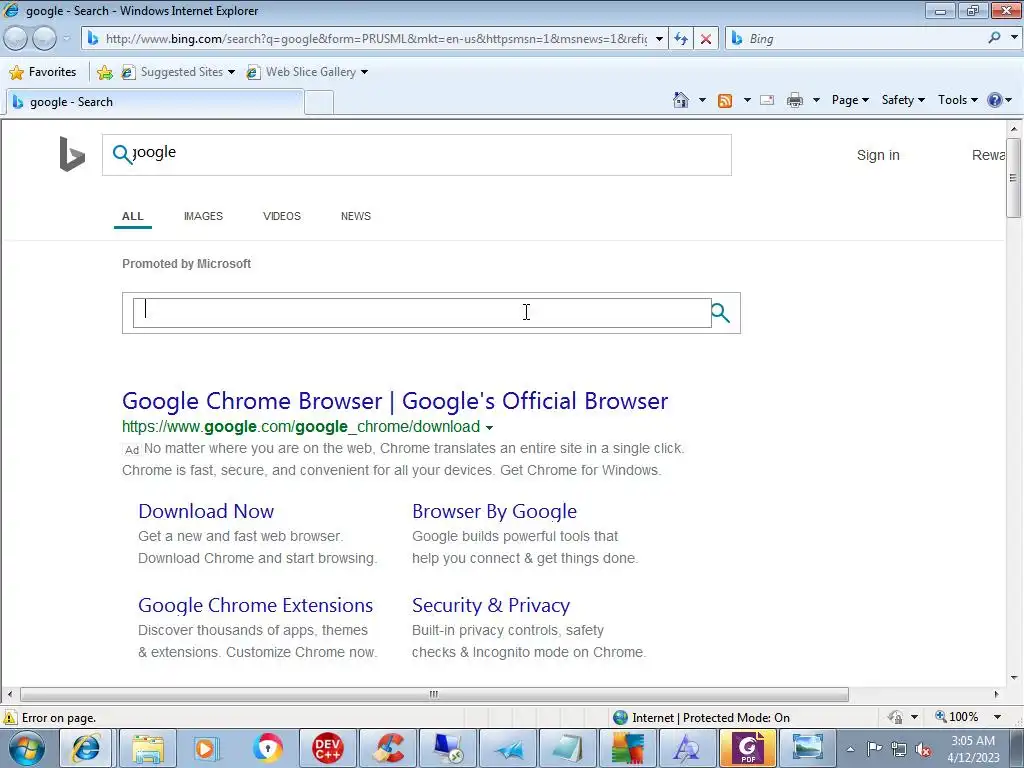The image size is (1024, 768).
Task: Click the scroll down arrow
Action: [x=1014, y=678]
